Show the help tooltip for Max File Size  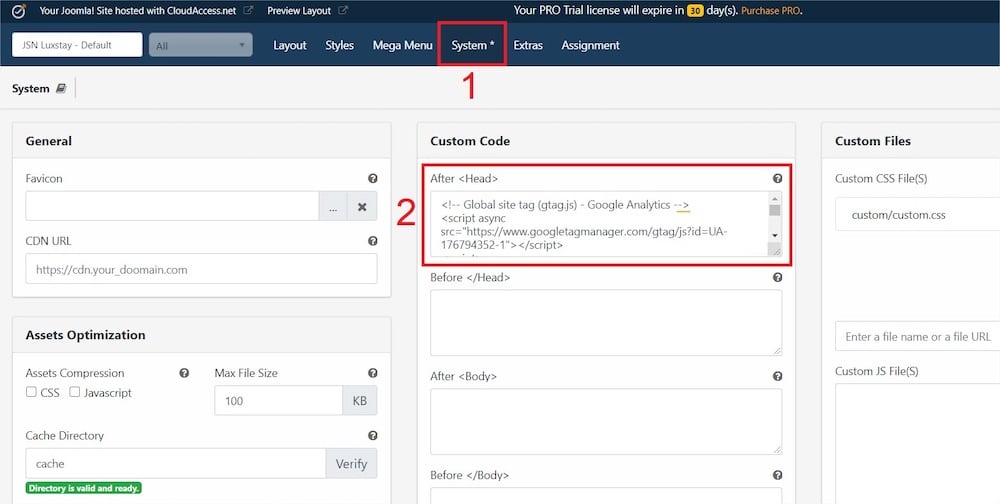point(372,373)
